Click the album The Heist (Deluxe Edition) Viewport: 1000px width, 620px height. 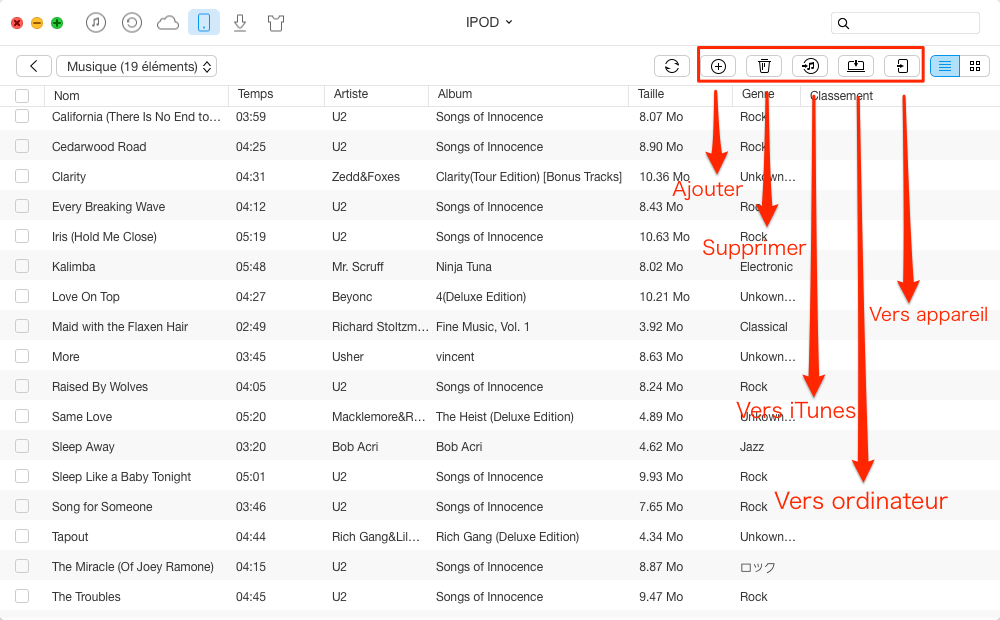(x=504, y=417)
